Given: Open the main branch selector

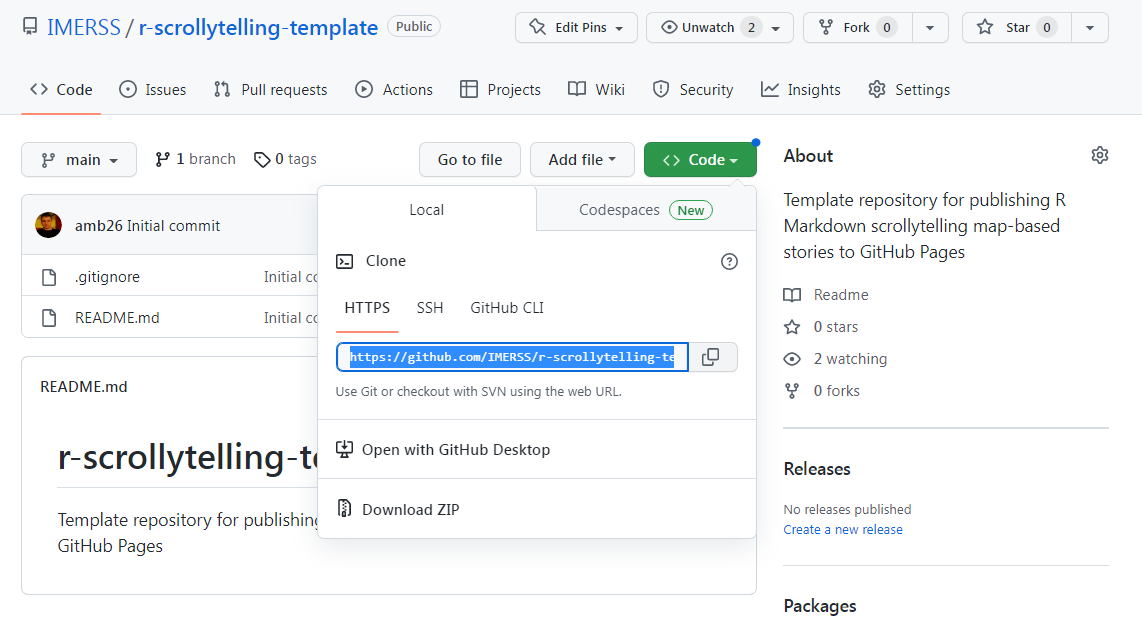Looking at the screenshot, I should 79,160.
